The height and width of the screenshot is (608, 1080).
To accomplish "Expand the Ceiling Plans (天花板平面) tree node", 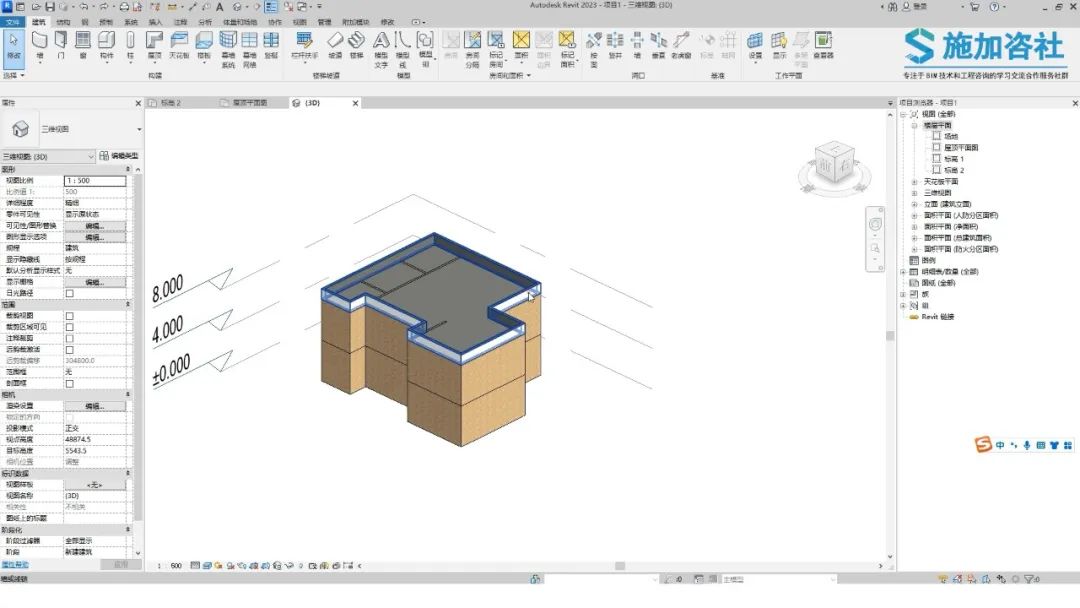I will (x=915, y=182).
